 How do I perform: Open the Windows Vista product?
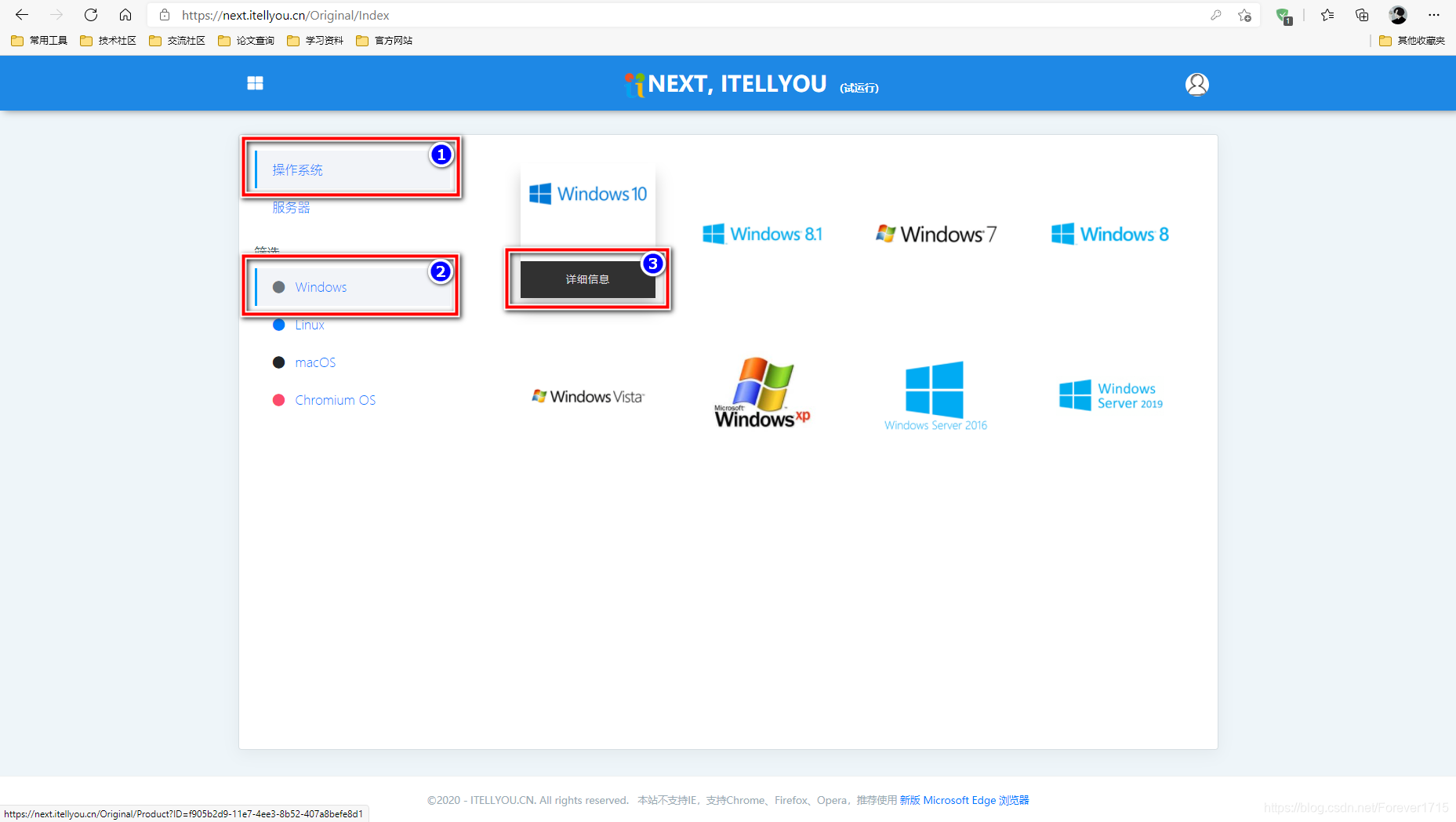(x=588, y=397)
